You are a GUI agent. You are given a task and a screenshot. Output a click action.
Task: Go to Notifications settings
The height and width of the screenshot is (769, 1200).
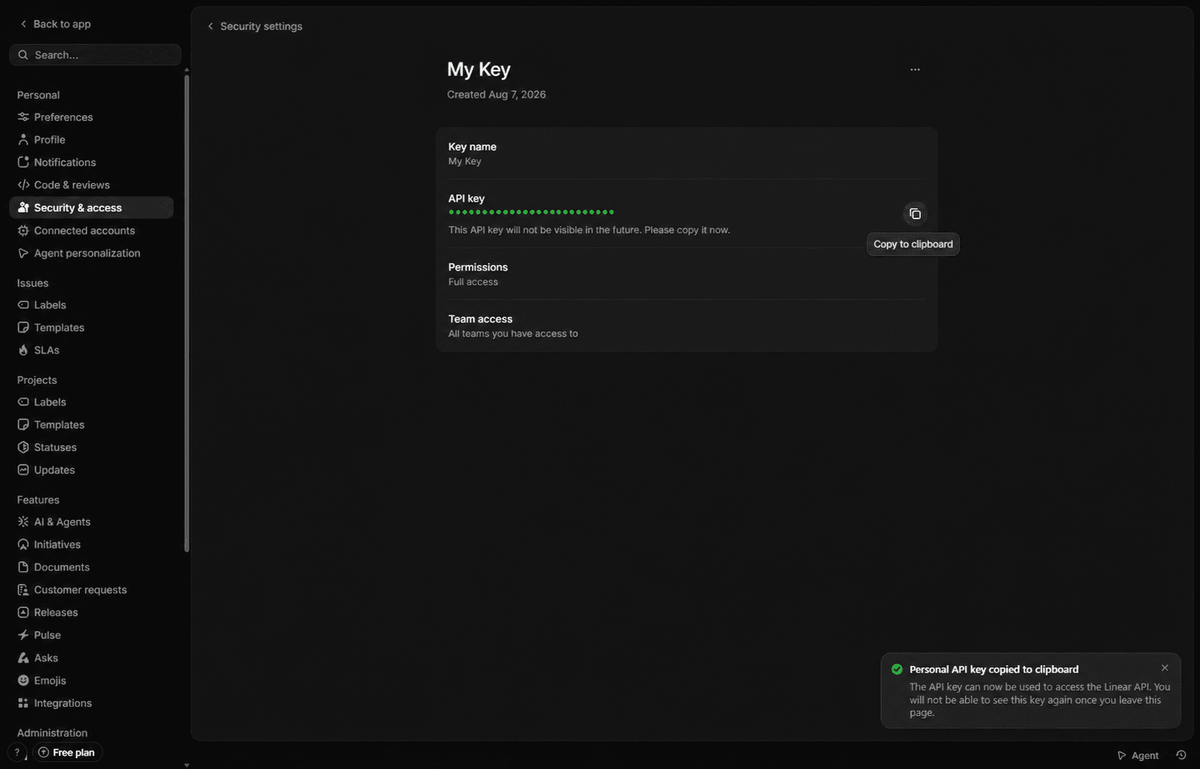click(x=91, y=162)
